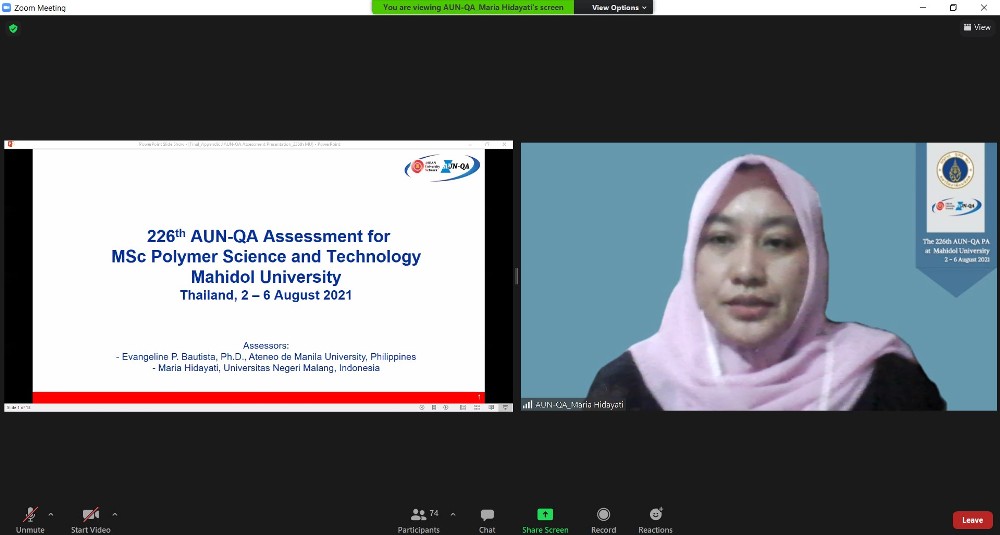The height and width of the screenshot is (535, 1000).
Task: Click the Zoom Meeting title bar icon
Action: click(x=7, y=7)
